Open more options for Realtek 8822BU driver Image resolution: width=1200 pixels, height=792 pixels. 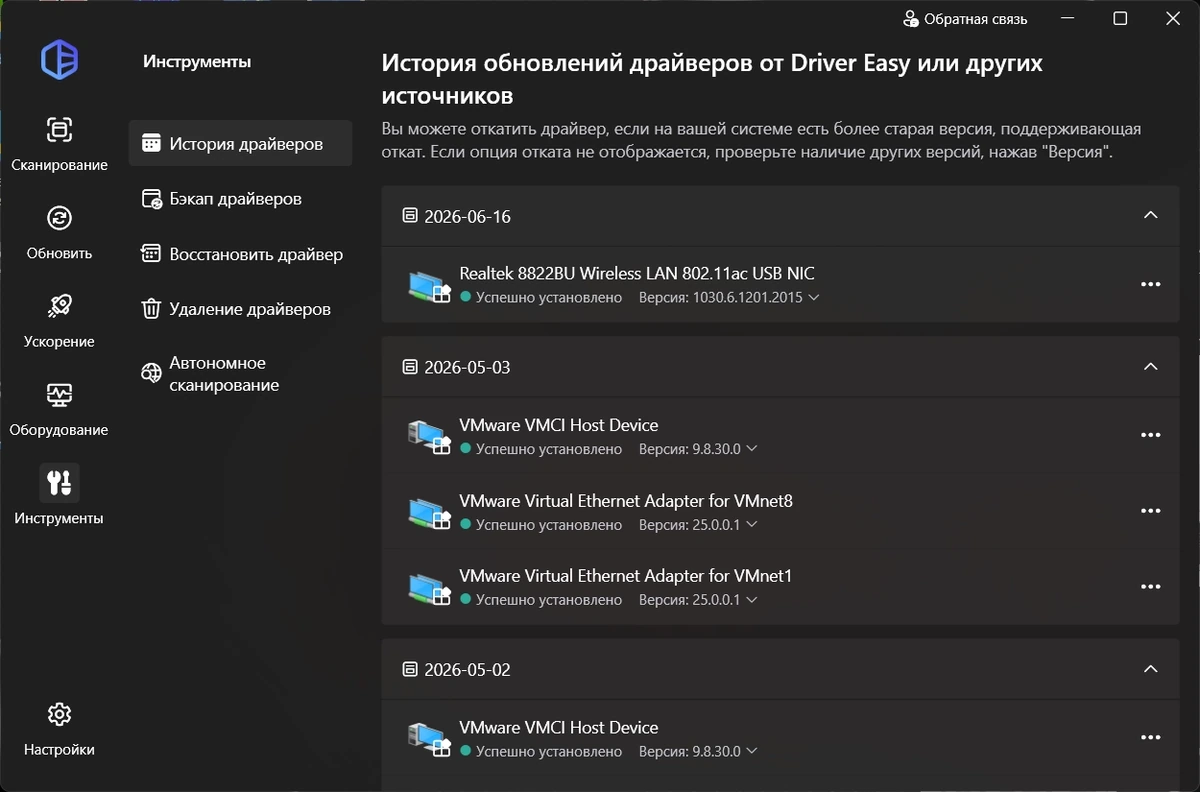point(1150,284)
